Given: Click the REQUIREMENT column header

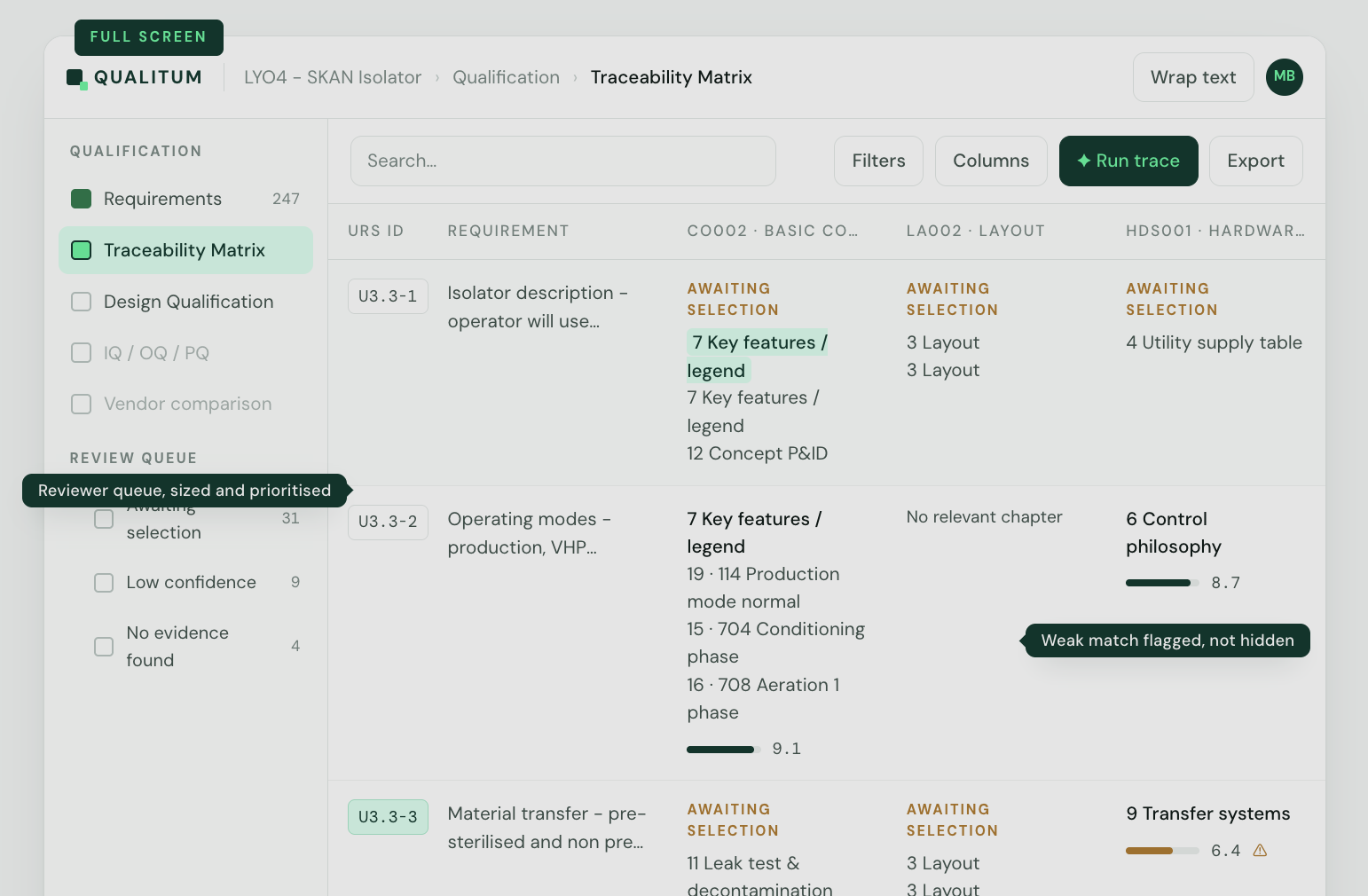Looking at the screenshot, I should (508, 231).
